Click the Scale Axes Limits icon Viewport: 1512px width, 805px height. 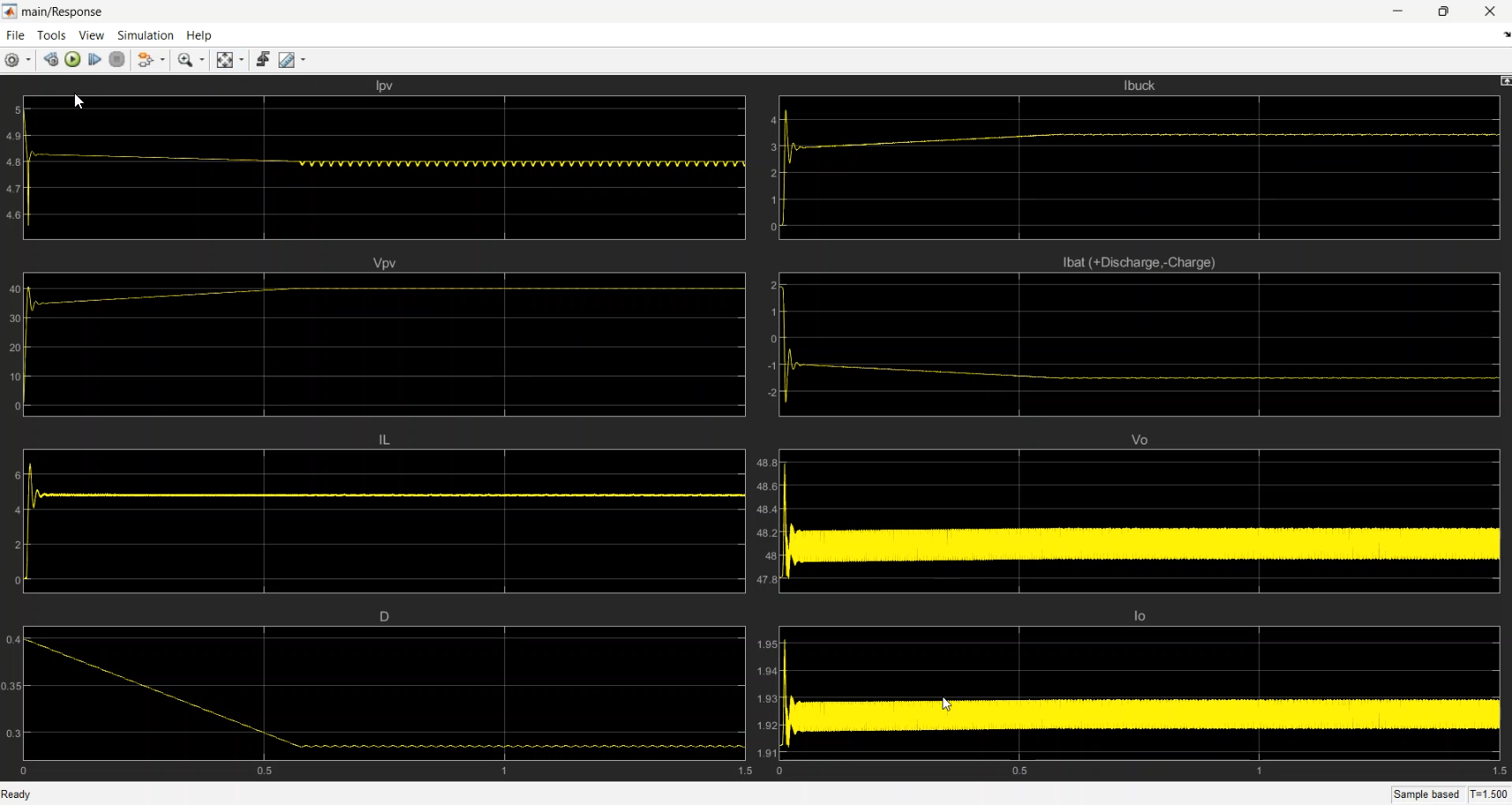[225, 60]
